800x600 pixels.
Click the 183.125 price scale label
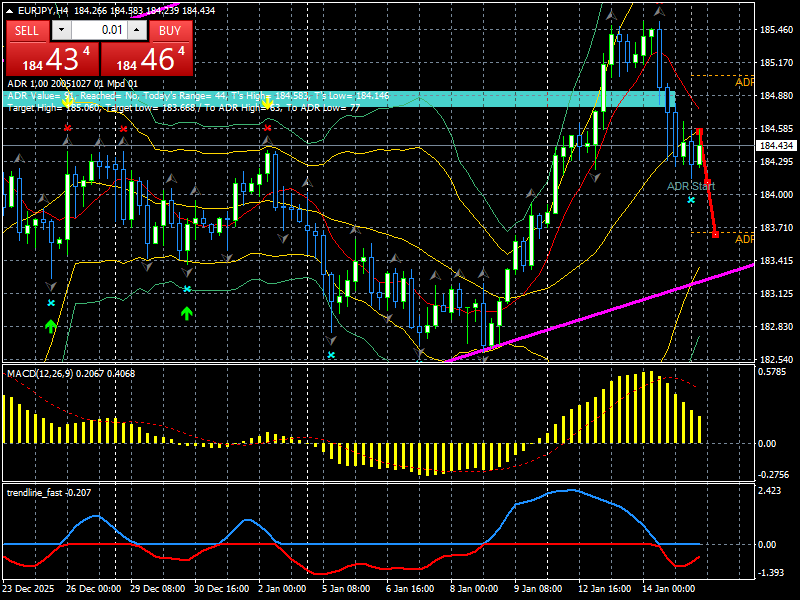click(x=777, y=293)
